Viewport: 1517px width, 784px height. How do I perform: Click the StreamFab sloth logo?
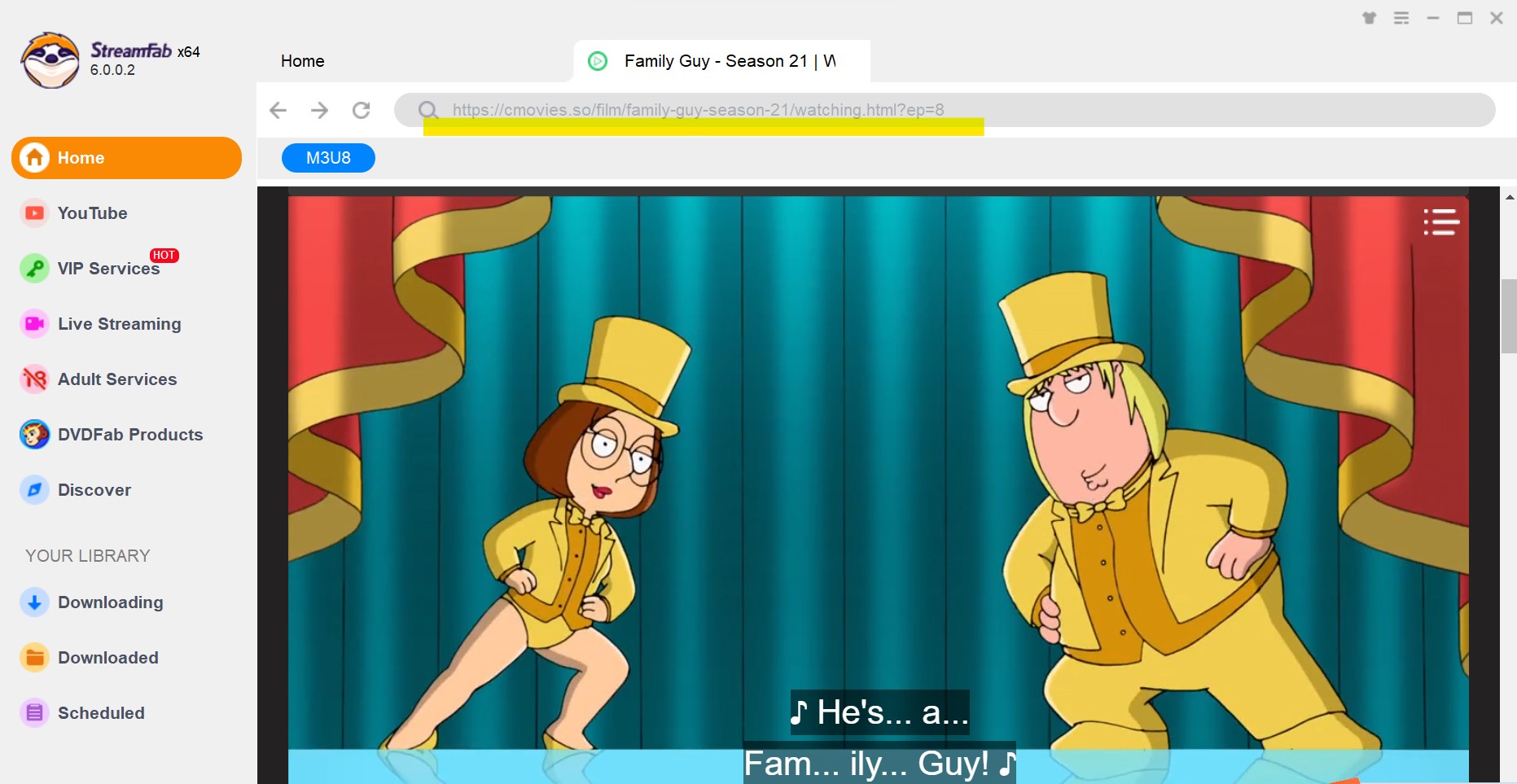50,60
